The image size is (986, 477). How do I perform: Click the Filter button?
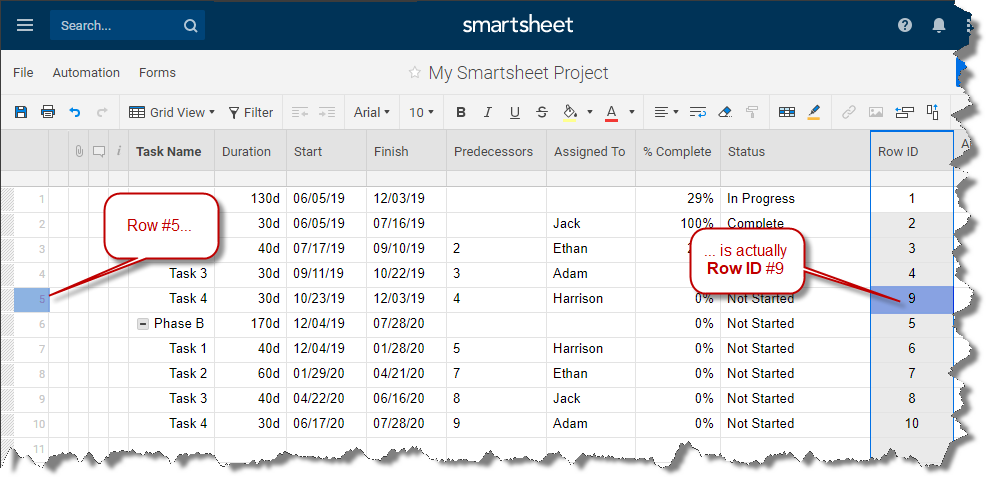[250, 112]
